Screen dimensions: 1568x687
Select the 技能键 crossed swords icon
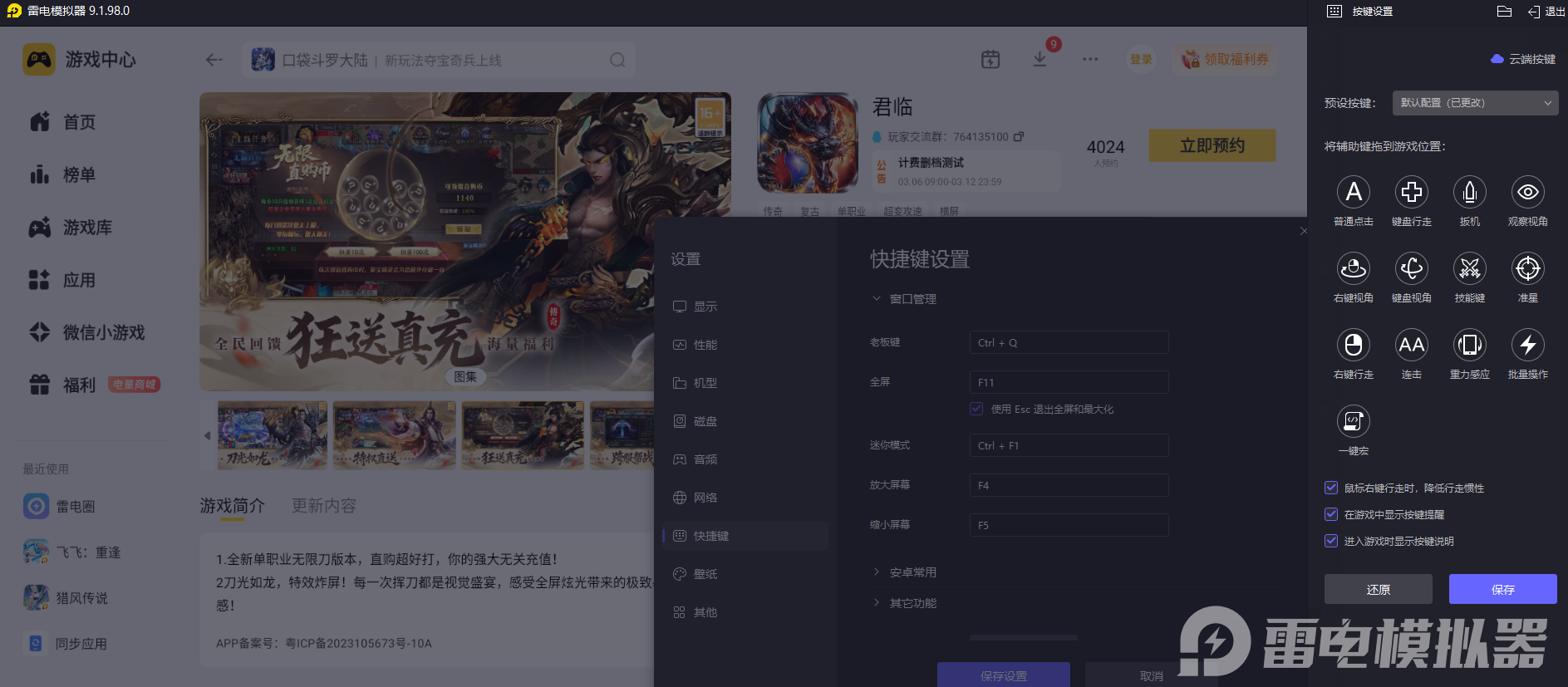1469,268
